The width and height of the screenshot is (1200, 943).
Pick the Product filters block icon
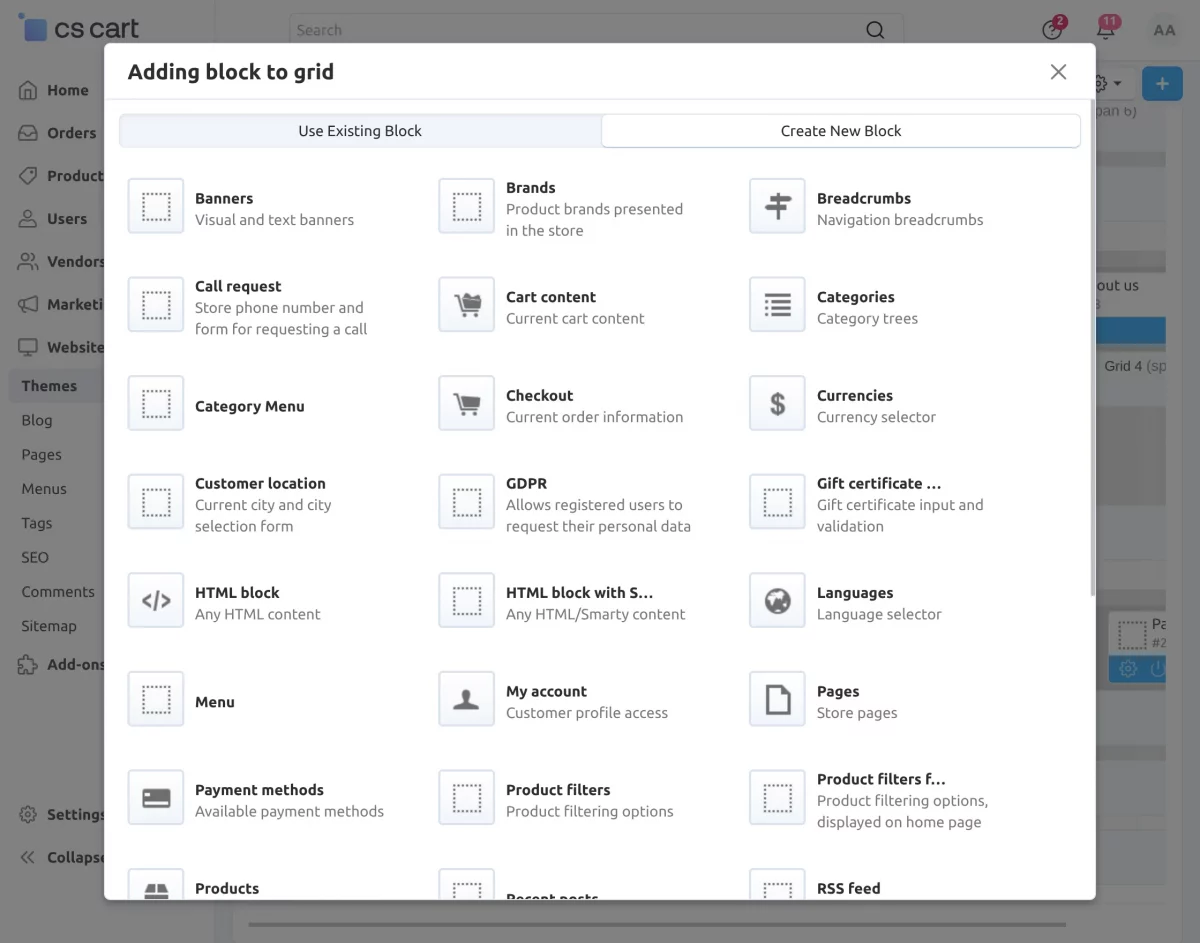(467, 798)
